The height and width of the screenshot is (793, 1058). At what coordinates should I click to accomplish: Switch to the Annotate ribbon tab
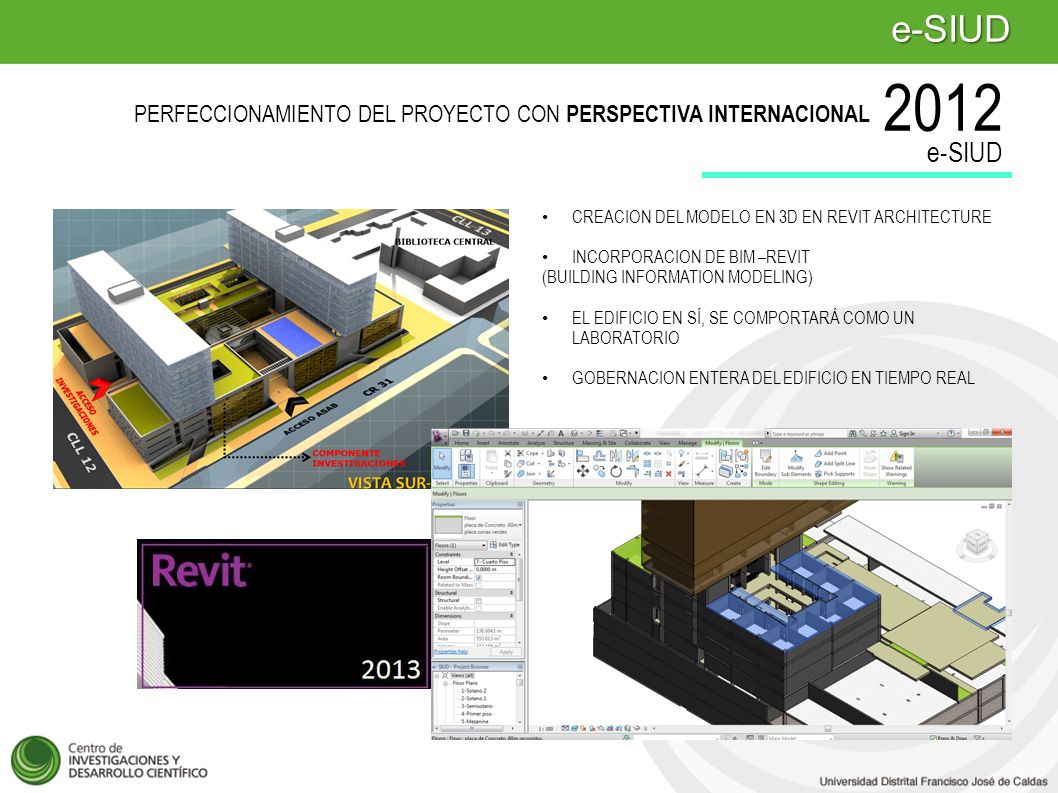click(509, 443)
